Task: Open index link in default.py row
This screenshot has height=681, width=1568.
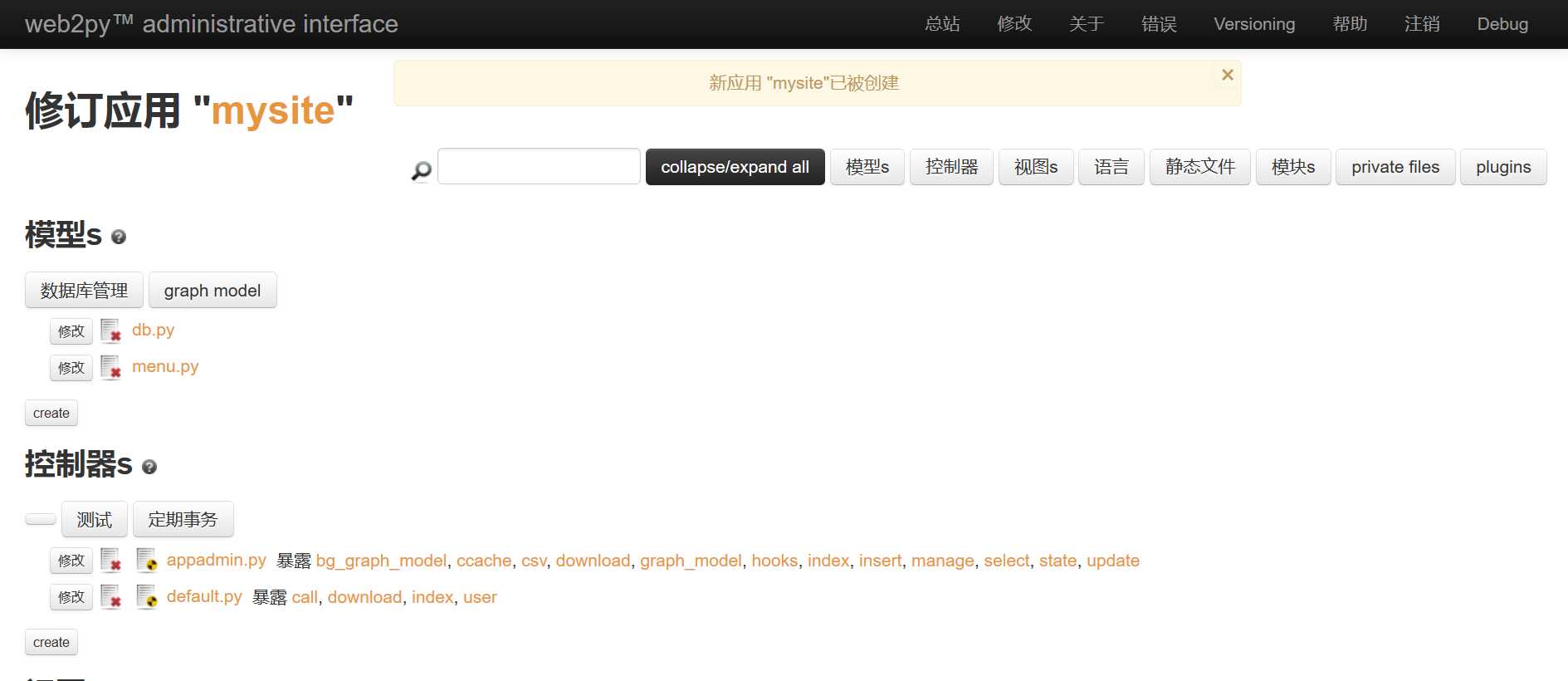Action: pos(432,597)
